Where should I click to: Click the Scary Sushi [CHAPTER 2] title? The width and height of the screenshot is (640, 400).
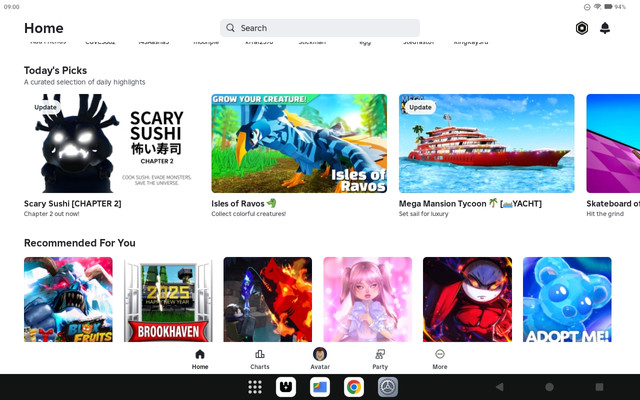coord(73,203)
